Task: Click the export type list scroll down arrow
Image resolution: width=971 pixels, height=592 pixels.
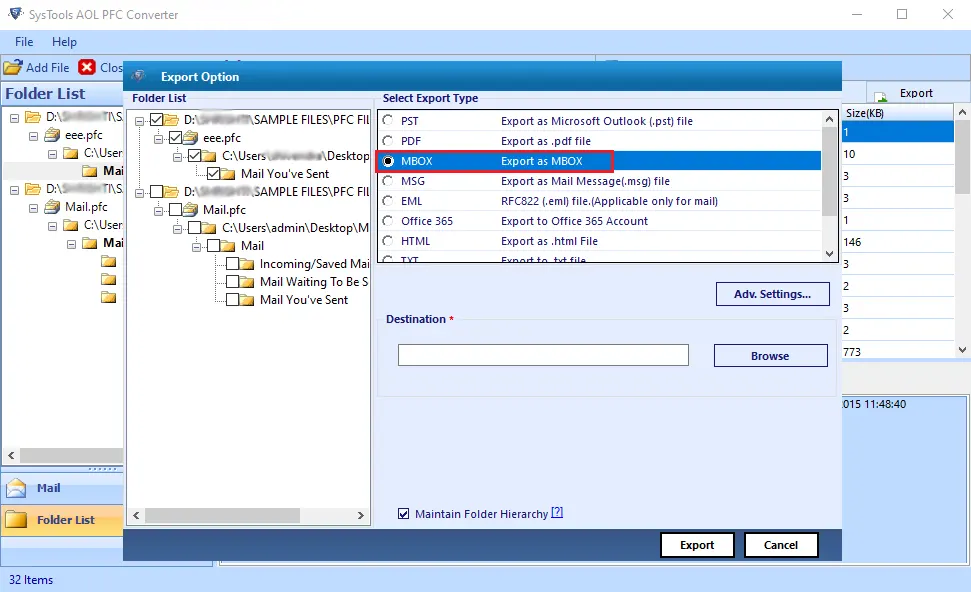Action: pyautogui.click(x=829, y=253)
